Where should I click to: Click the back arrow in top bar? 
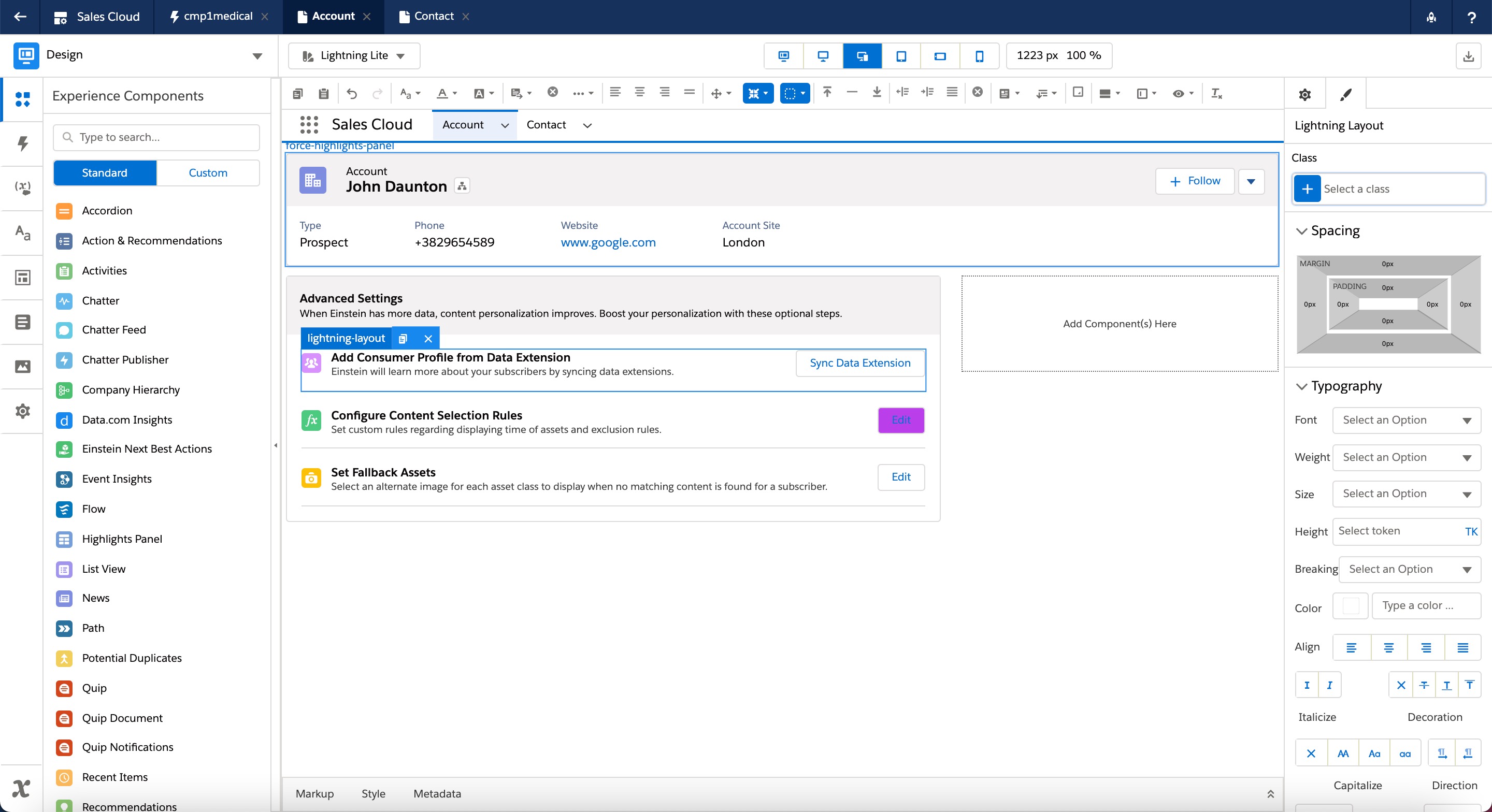(x=20, y=16)
